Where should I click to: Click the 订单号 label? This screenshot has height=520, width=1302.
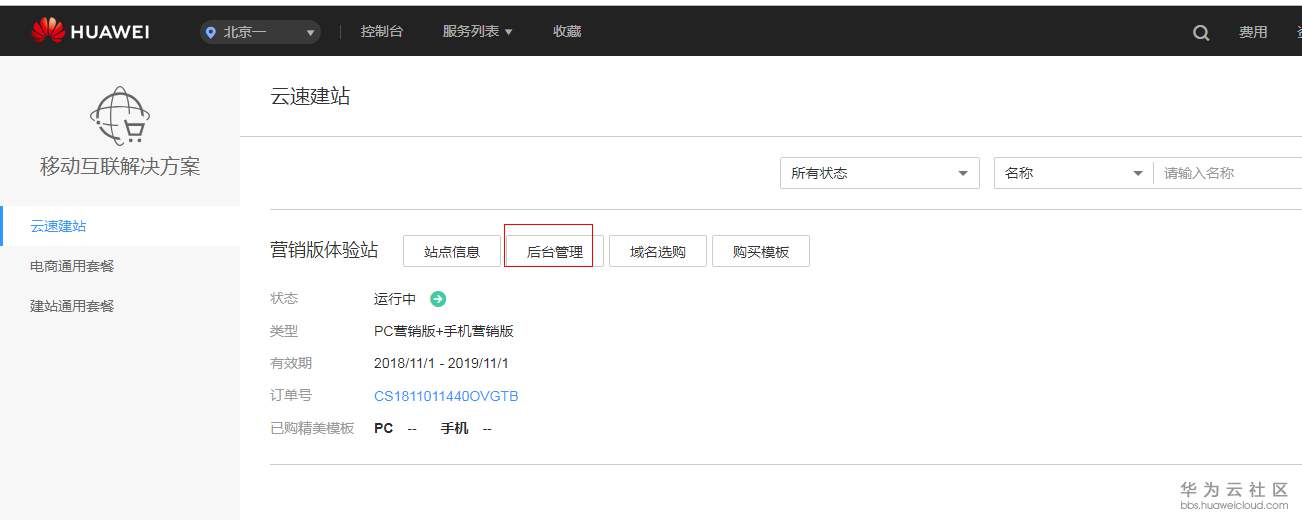coord(291,396)
